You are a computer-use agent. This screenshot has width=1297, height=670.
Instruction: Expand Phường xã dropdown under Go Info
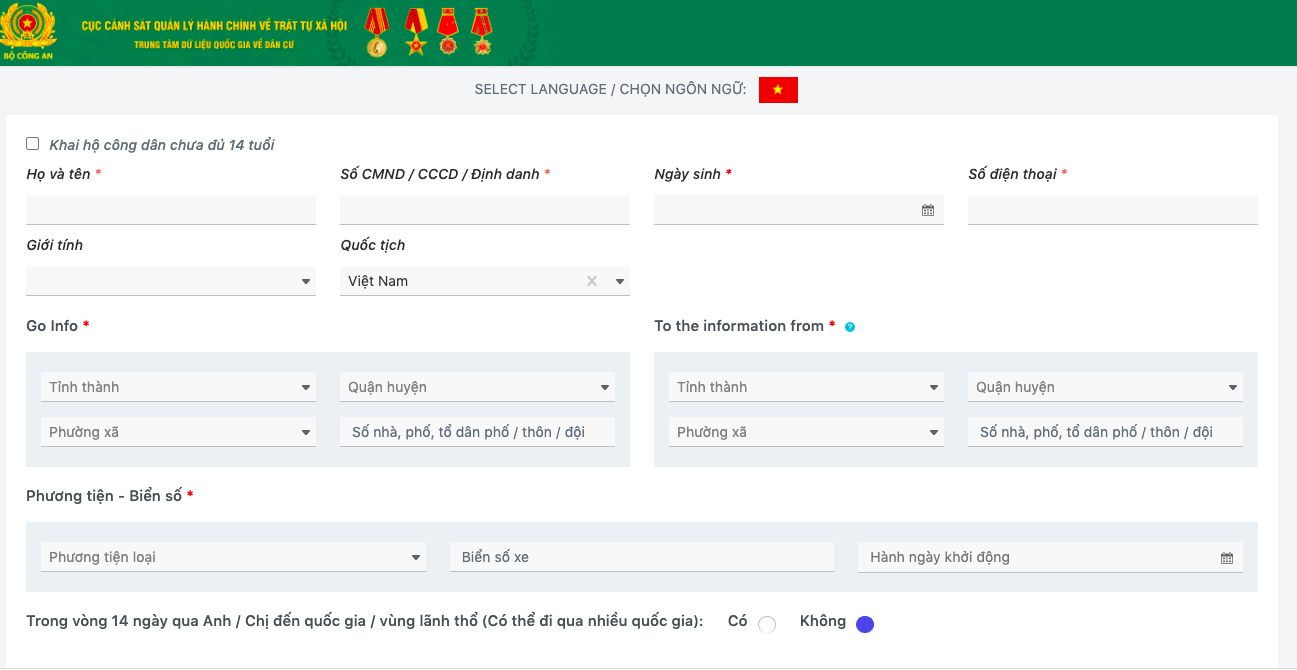pyautogui.click(x=178, y=432)
